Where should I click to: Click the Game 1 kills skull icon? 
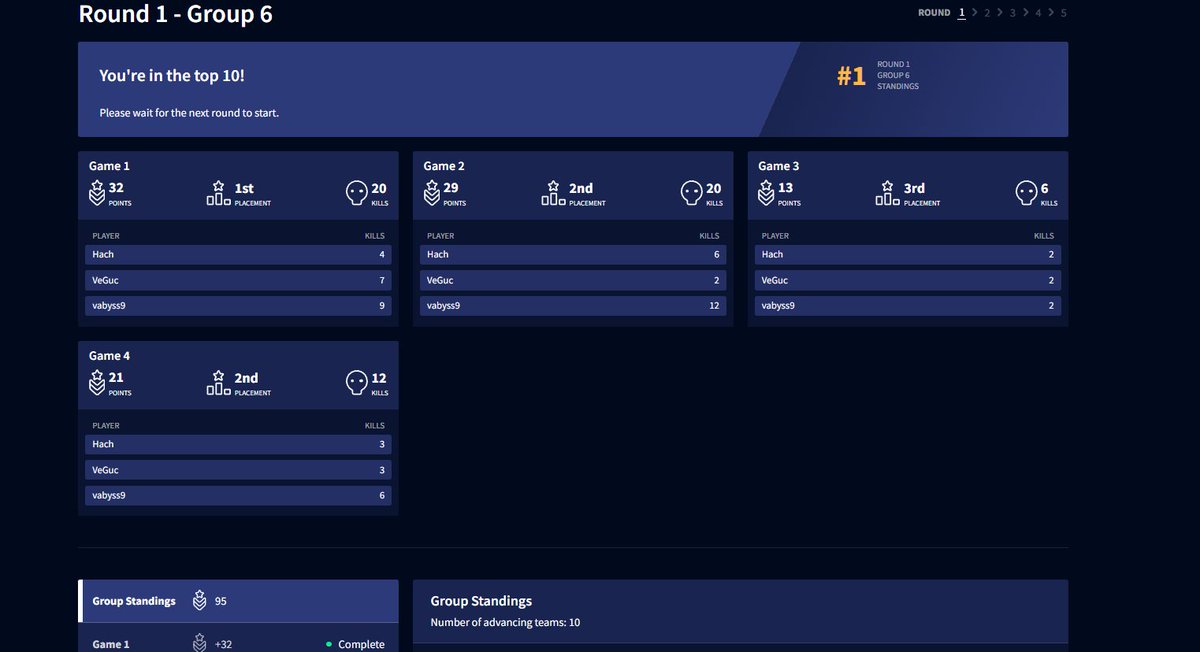(356, 193)
